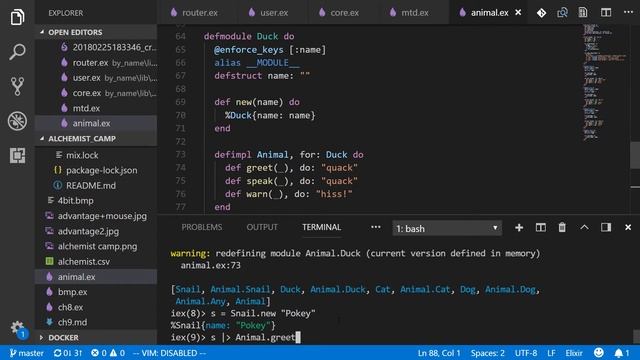Change encoding via UTF-8 status entry

(x=526, y=353)
